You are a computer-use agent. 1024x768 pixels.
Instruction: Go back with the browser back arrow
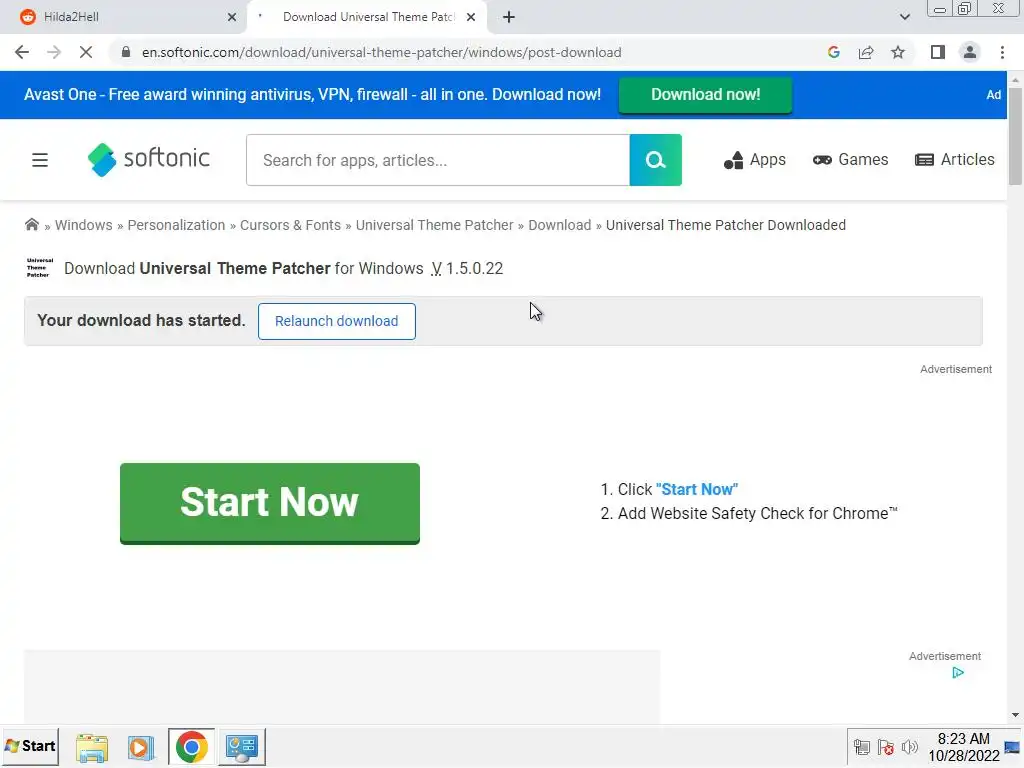coord(22,52)
